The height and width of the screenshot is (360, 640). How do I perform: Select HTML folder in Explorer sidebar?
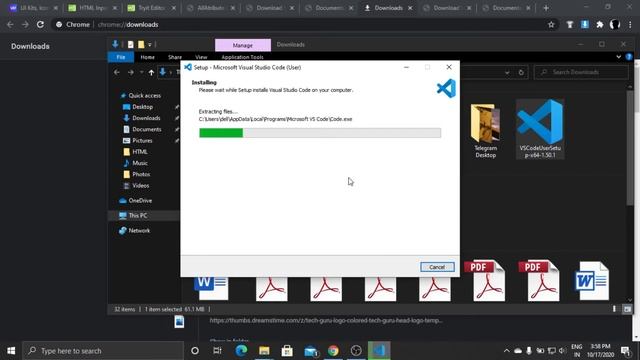140,152
